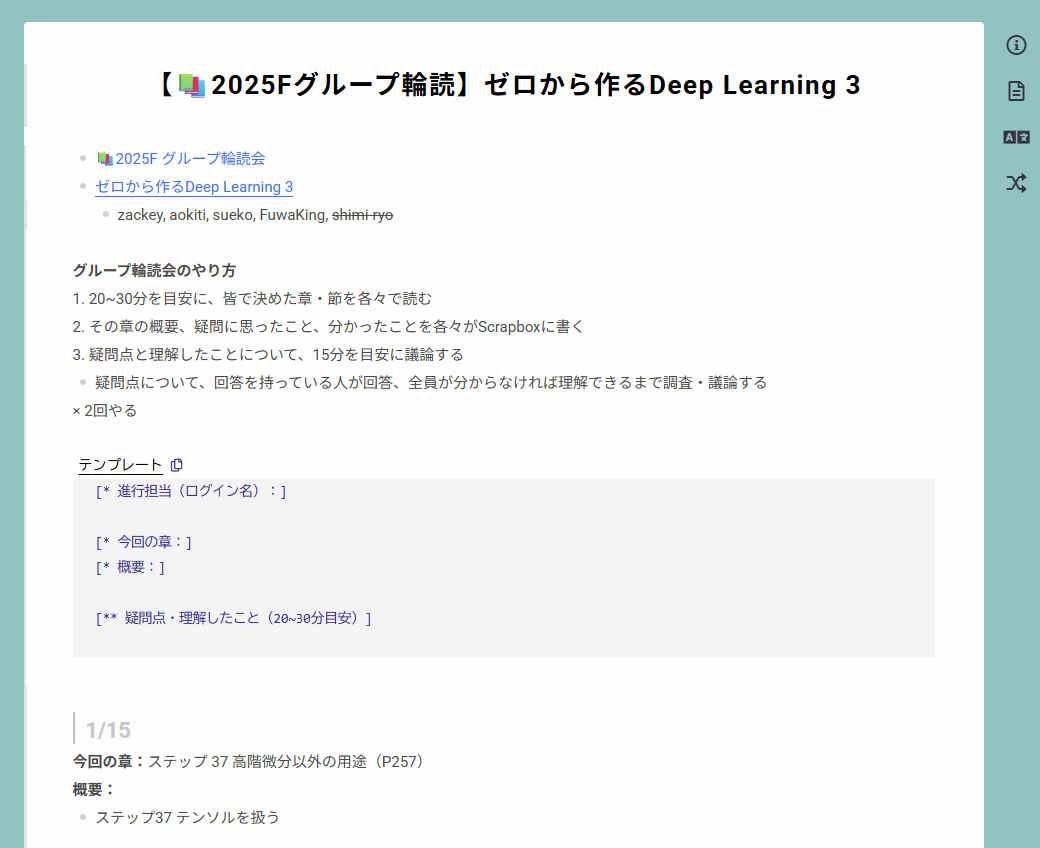Click the translate icon in right sidebar
This screenshot has width=1040, height=848.
[1016, 137]
